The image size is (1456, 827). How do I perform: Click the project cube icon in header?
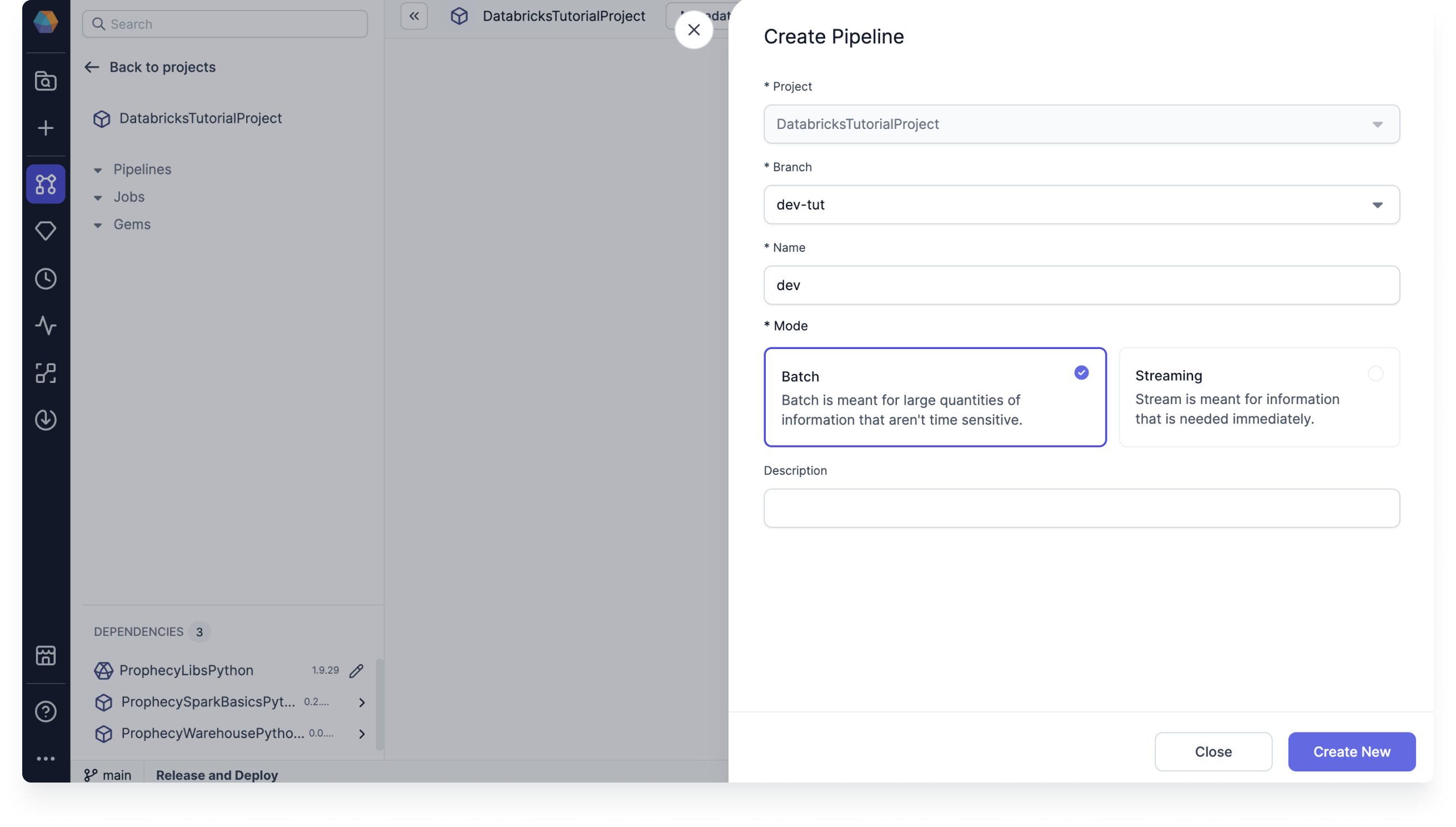[459, 16]
